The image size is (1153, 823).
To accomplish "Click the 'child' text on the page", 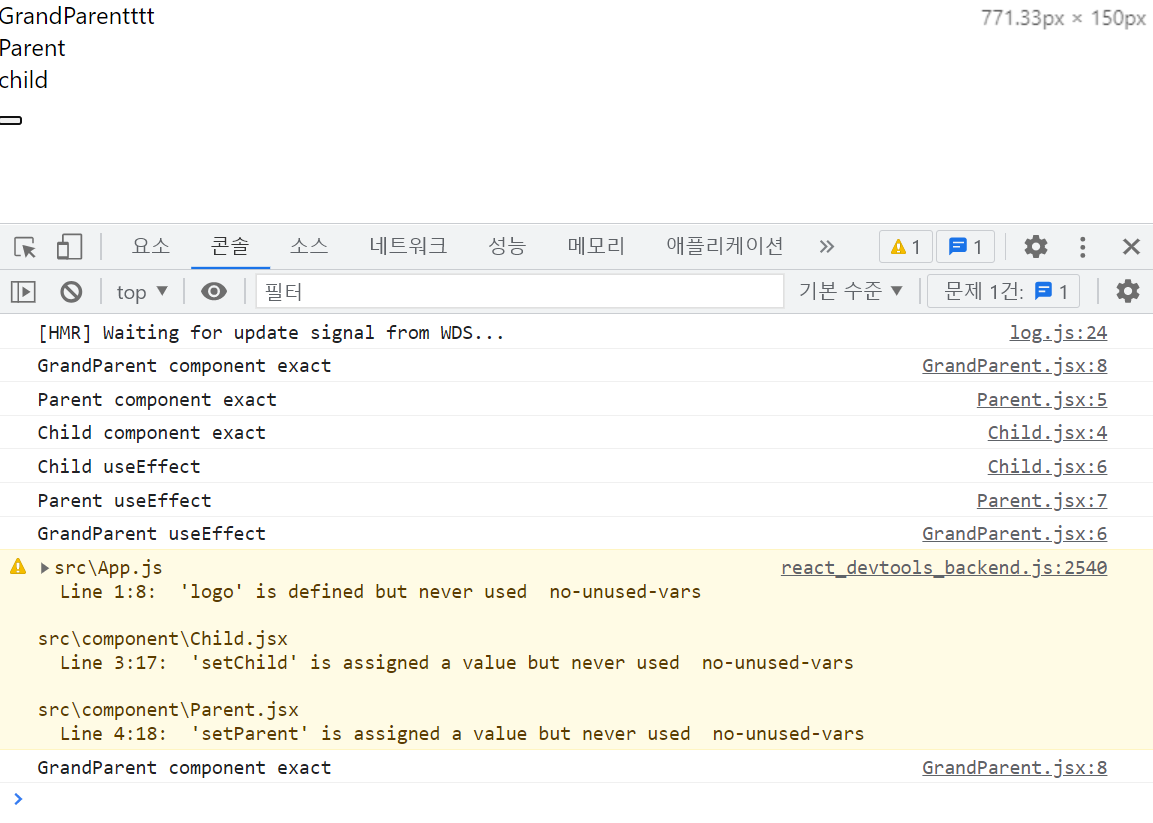I will tap(24, 79).
